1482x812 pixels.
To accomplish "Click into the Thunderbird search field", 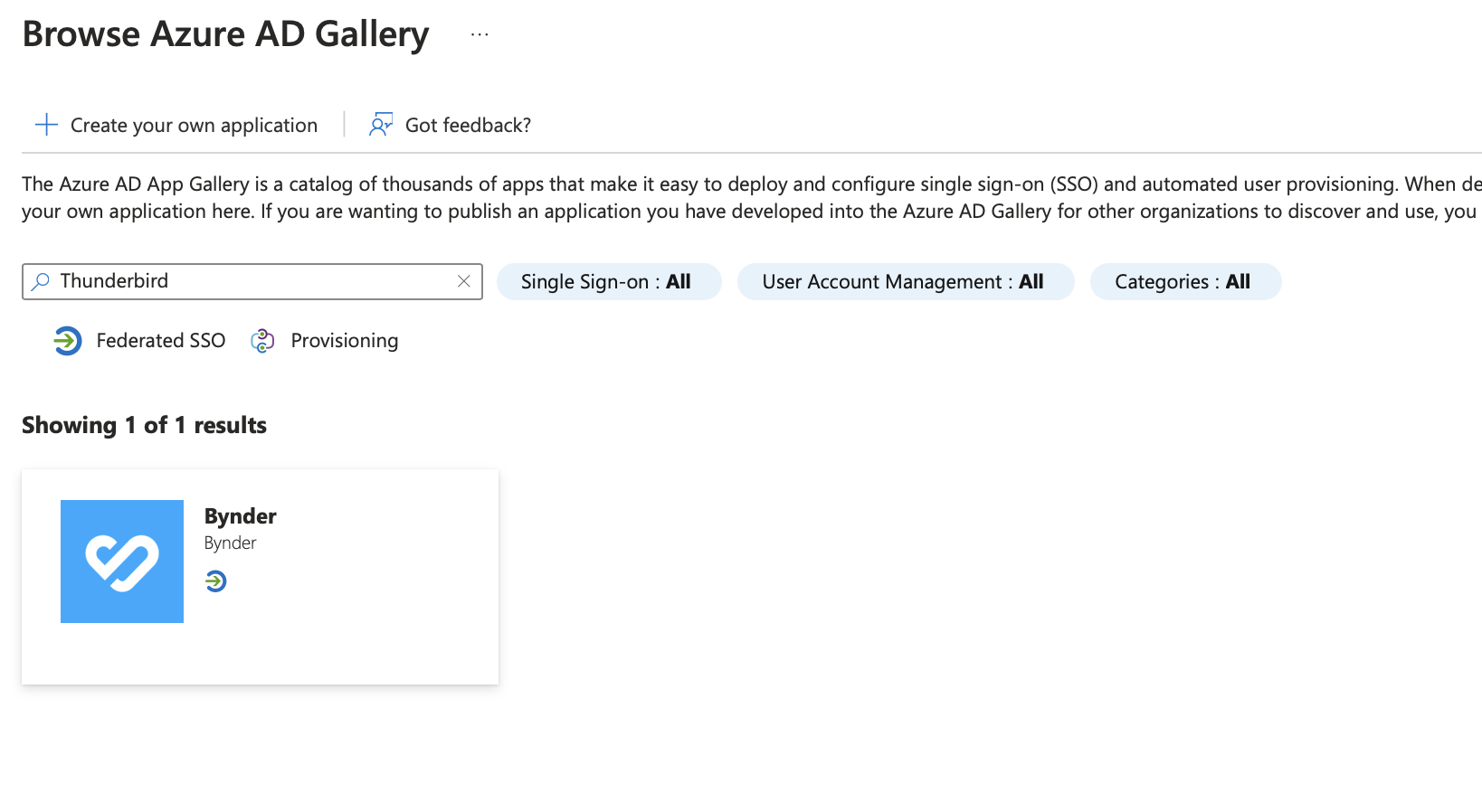I will point(252,281).
